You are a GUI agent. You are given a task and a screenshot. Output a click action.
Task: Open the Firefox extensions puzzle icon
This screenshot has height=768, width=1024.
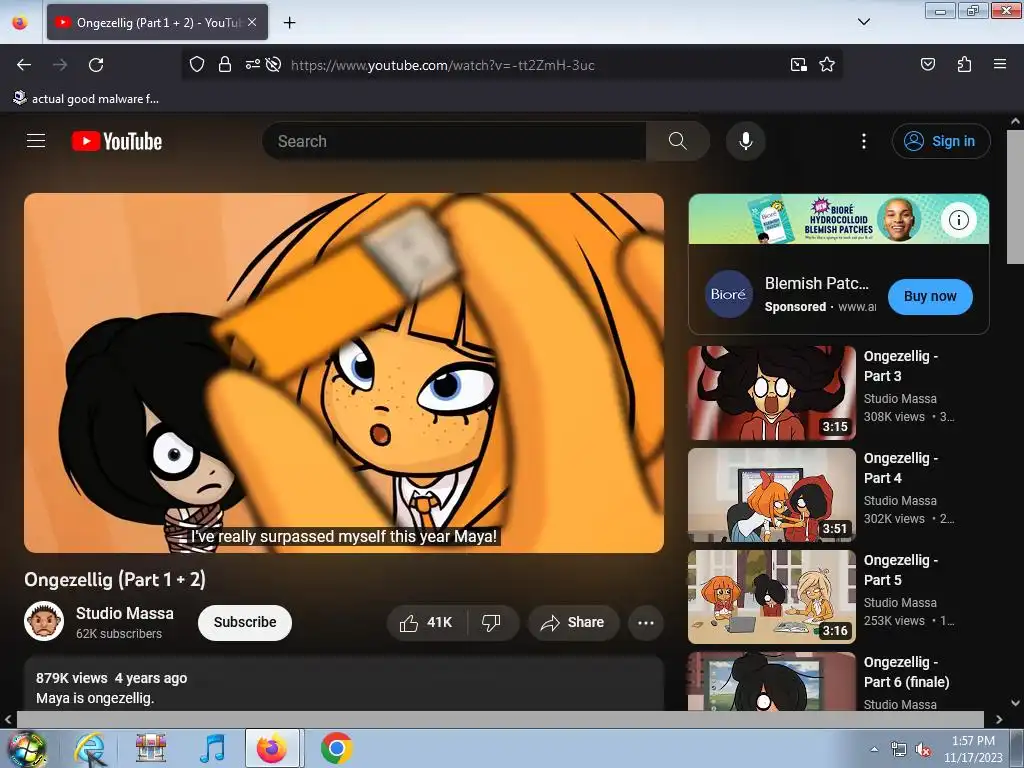[964, 64]
